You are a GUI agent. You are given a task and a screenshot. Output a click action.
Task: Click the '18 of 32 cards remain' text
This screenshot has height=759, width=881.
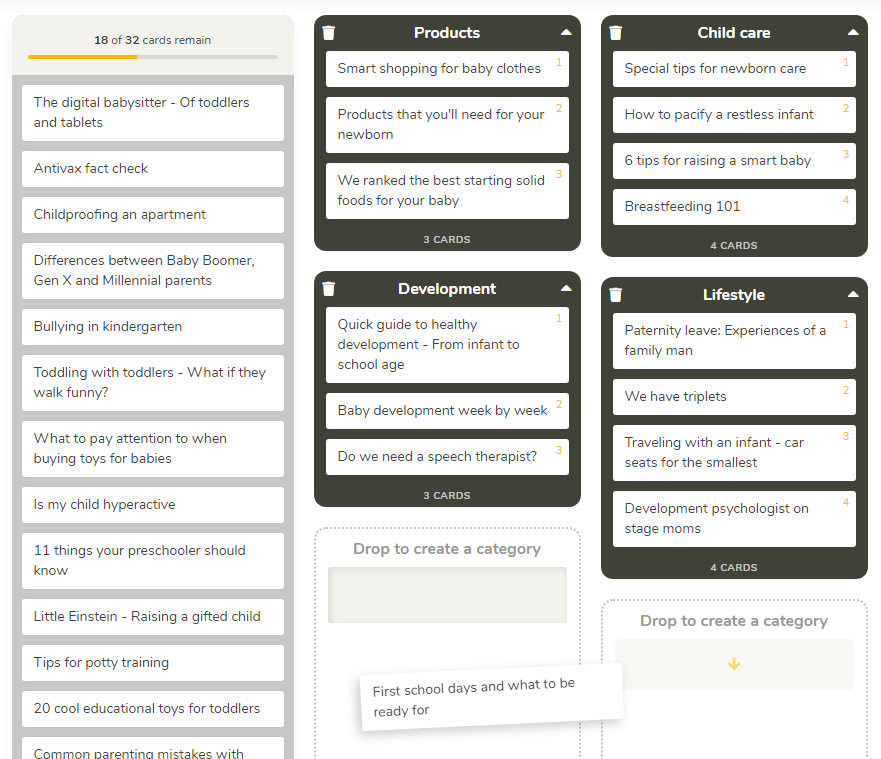pos(153,40)
